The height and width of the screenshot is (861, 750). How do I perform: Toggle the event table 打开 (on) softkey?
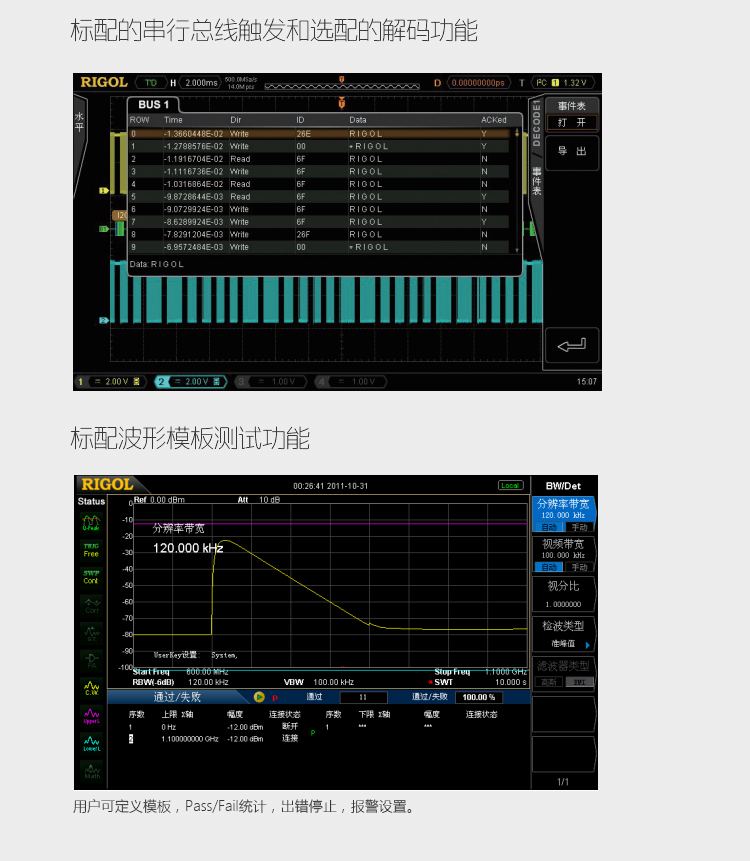pos(571,122)
